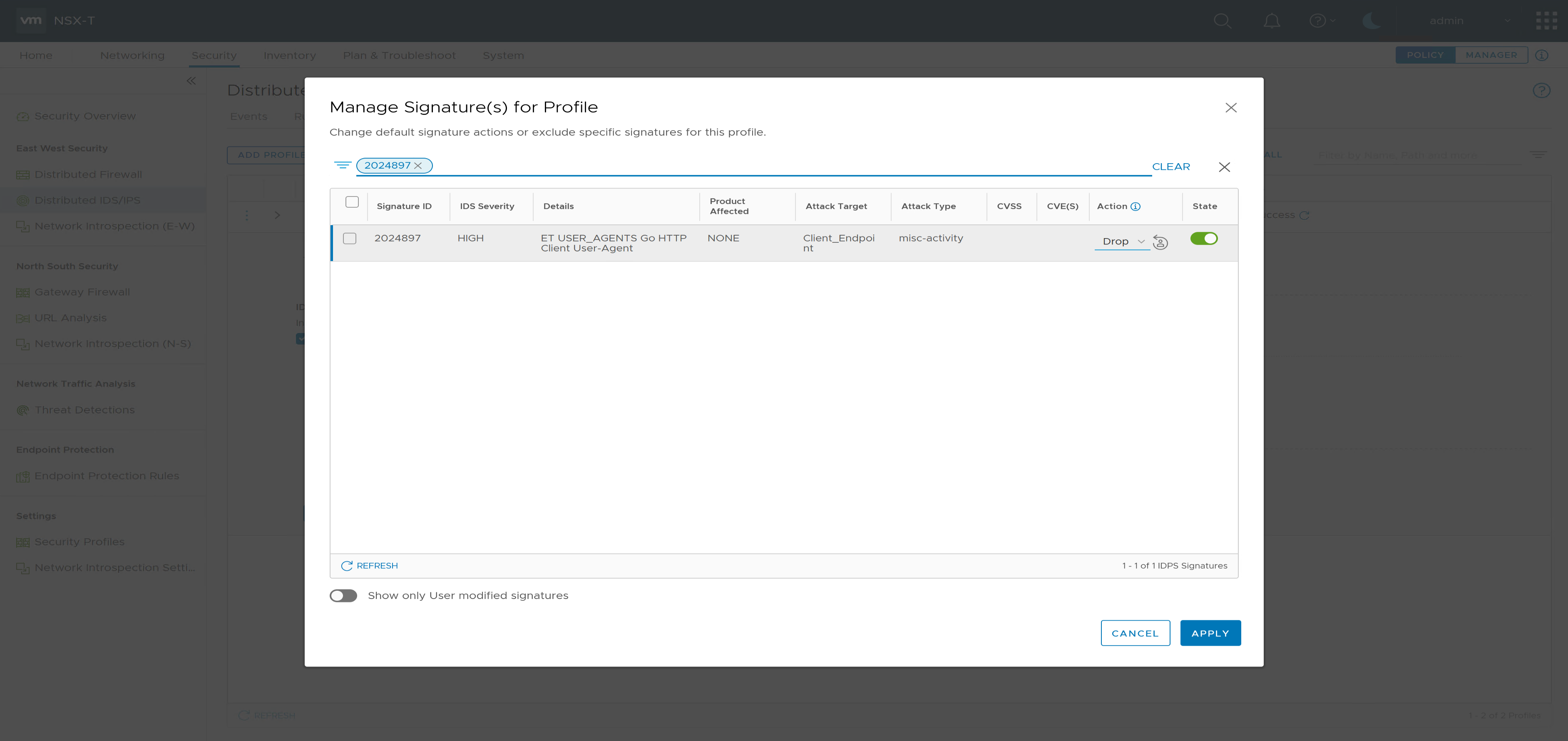Toggle dark mode moon icon
This screenshot has height=741, width=1568.
click(1372, 21)
